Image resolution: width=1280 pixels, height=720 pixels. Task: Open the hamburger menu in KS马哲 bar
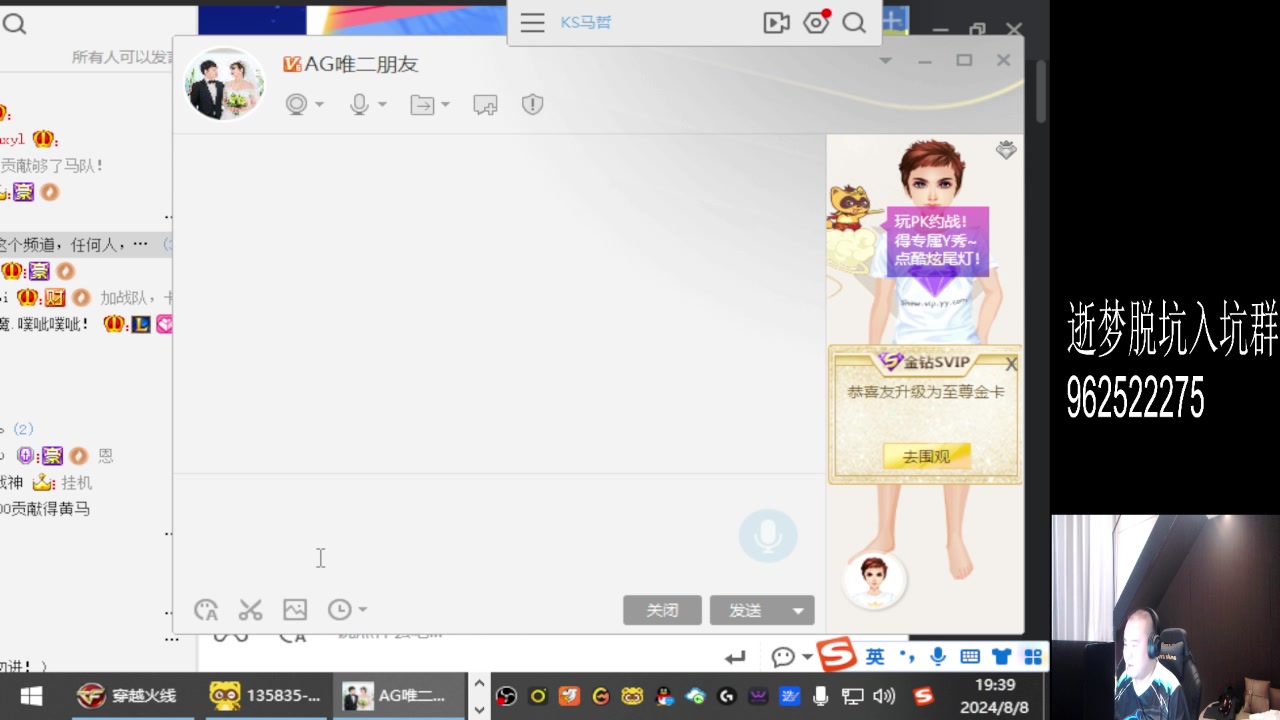(x=532, y=22)
